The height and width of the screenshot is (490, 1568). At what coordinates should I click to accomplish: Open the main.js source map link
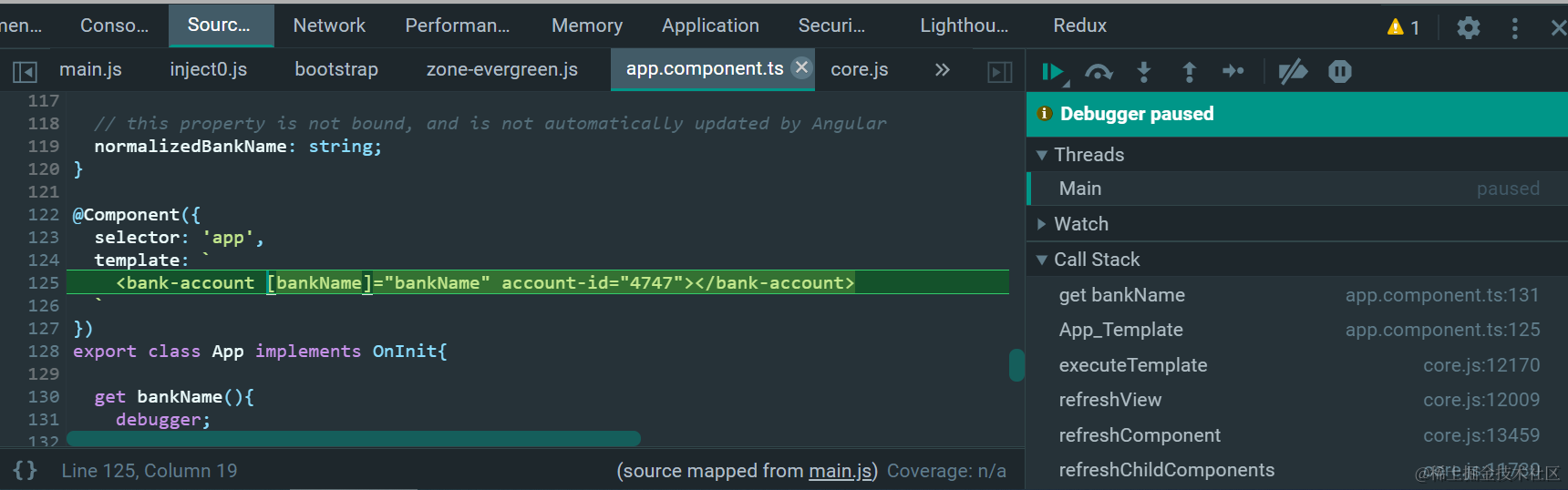coord(841,471)
